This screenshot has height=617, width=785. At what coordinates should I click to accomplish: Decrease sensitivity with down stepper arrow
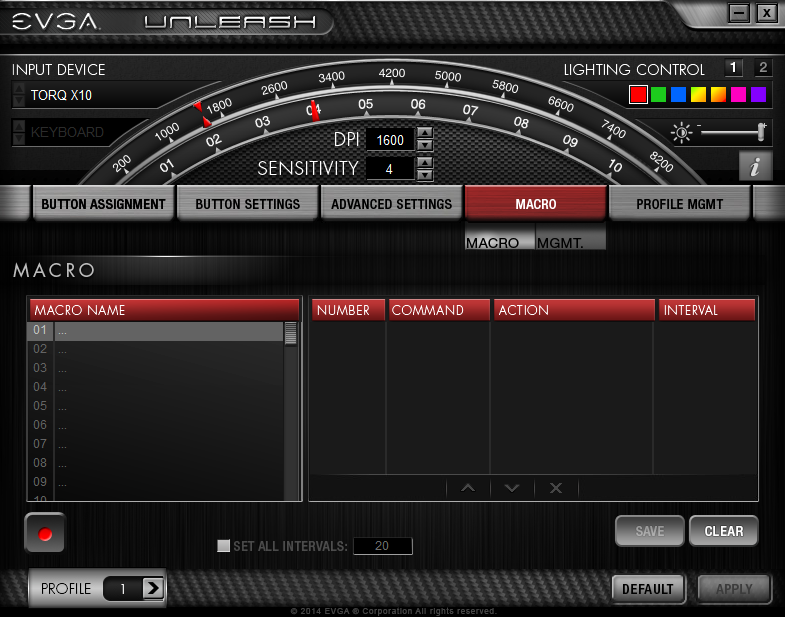click(425, 175)
